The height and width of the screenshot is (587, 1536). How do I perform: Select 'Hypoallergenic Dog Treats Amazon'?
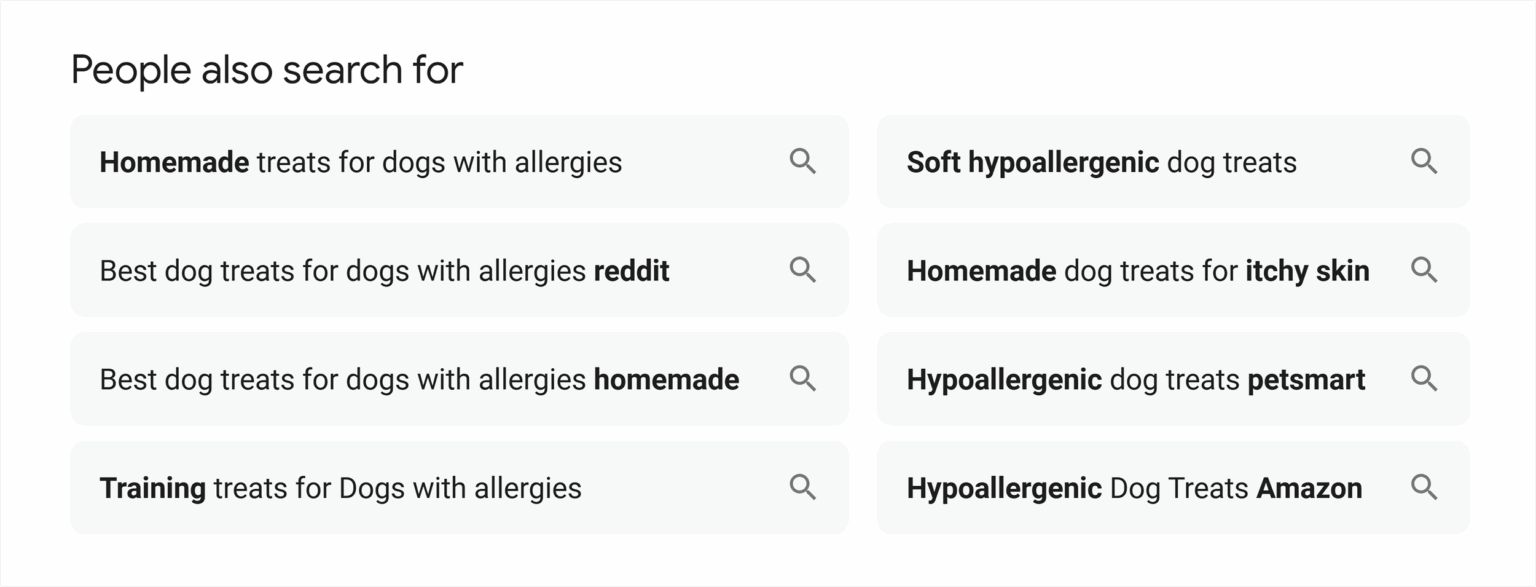[1133, 488]
